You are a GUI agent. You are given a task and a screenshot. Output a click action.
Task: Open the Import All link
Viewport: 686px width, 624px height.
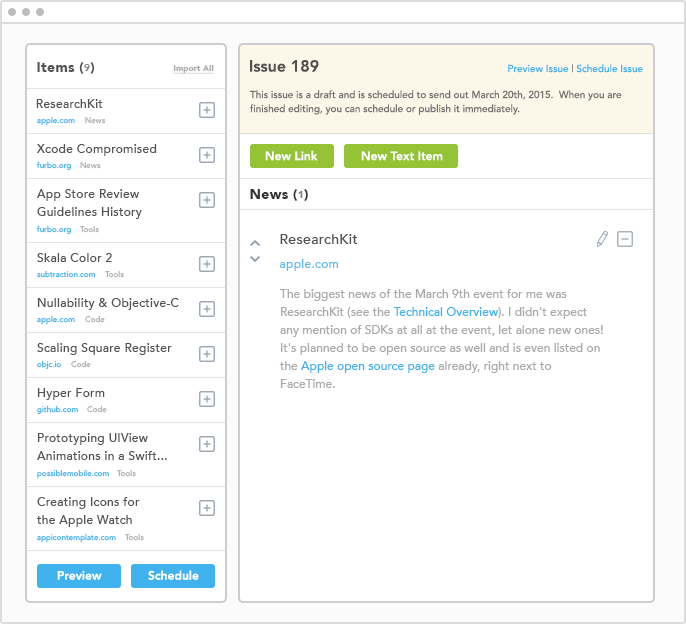[x=193, y=69]
